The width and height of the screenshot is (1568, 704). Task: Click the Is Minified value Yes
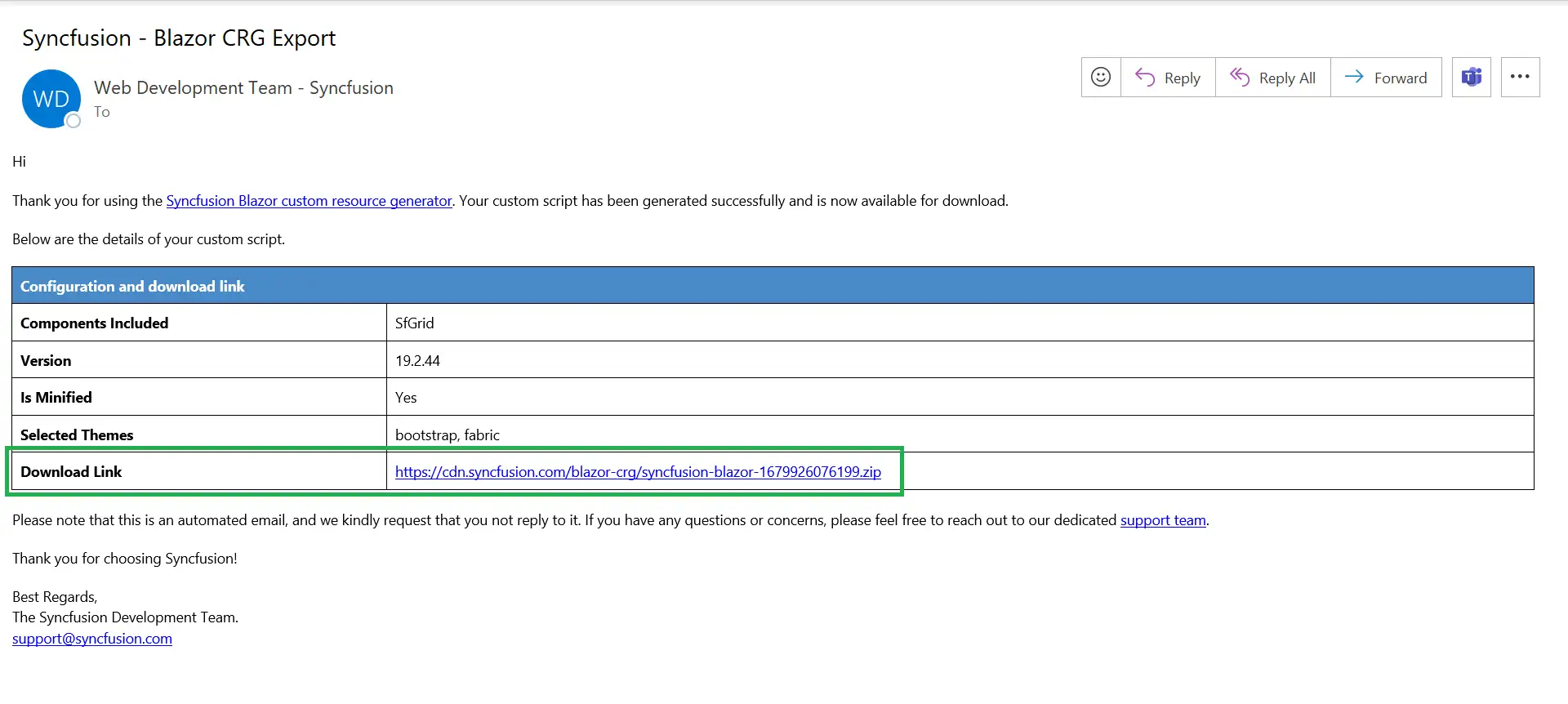406,398
